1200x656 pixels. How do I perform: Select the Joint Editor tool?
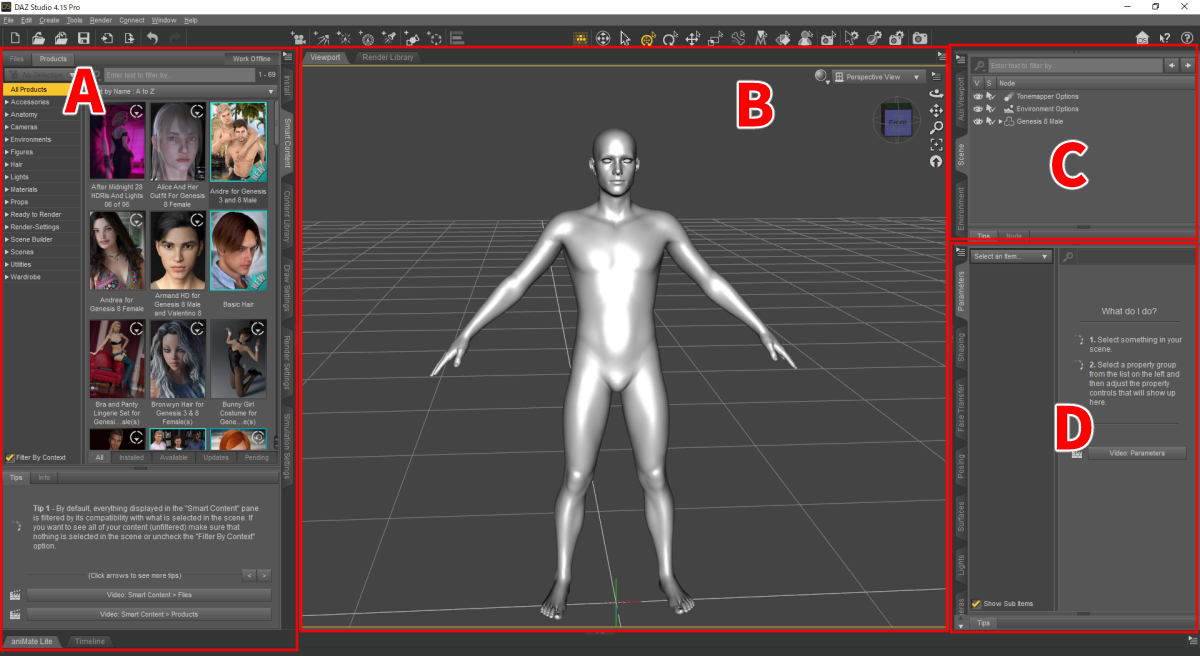click(x=739, y=38)
